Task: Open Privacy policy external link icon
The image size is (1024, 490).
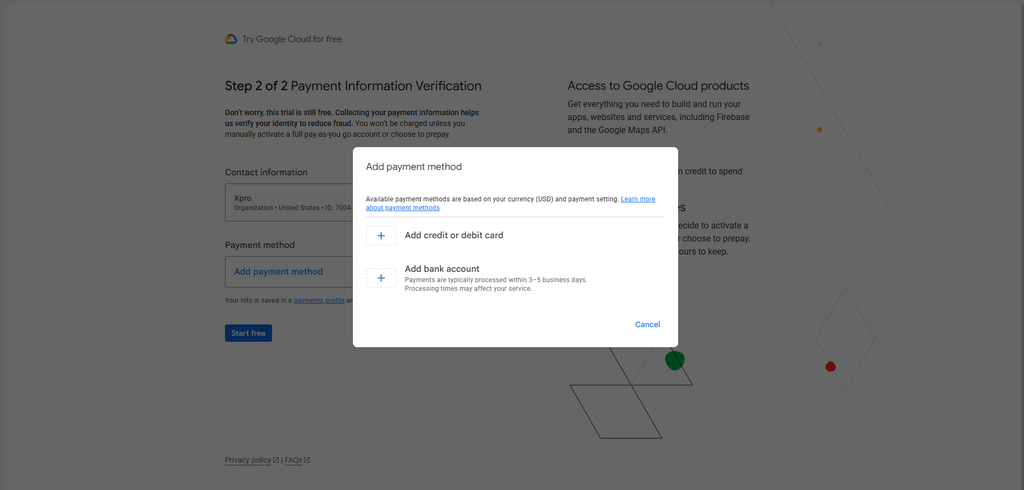Action: (276, 460)
